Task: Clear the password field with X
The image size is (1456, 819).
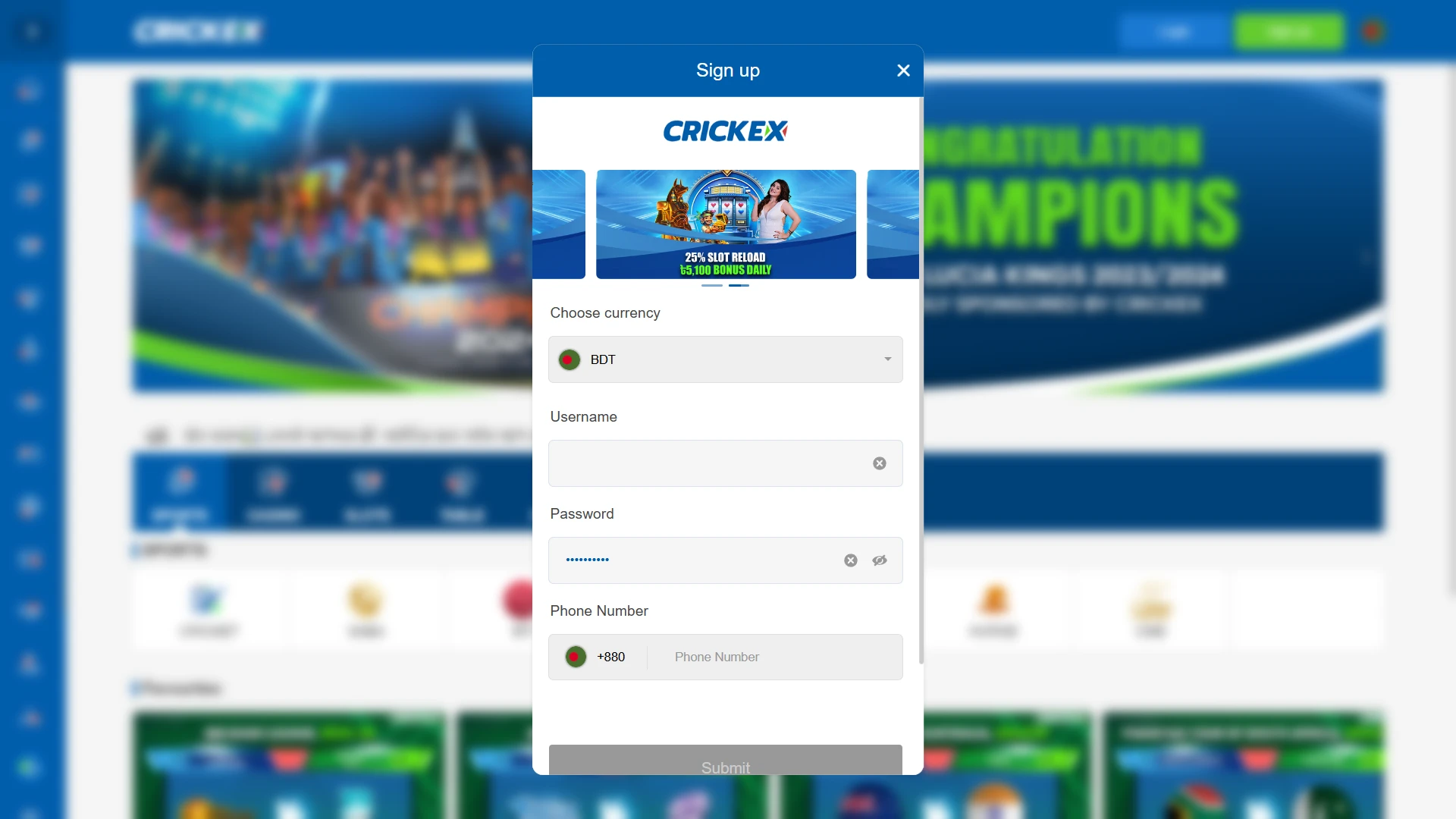Action: (x=849, y=560)
